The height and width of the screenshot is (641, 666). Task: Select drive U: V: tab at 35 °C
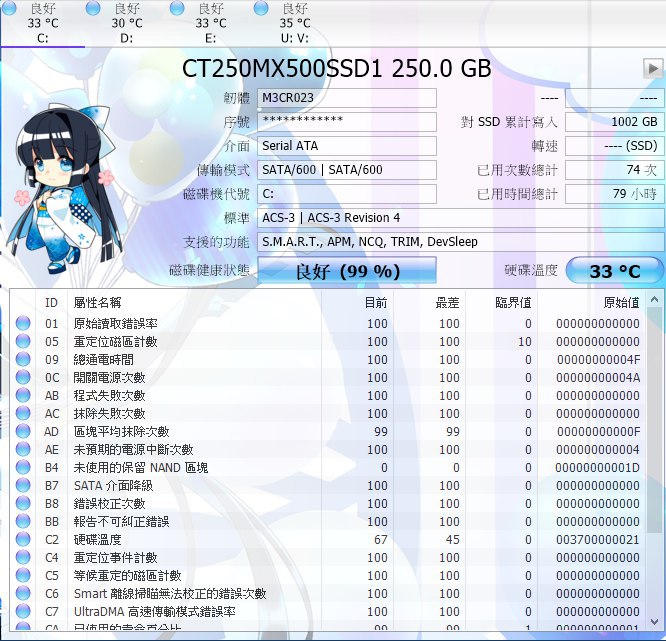click(295, 23)
